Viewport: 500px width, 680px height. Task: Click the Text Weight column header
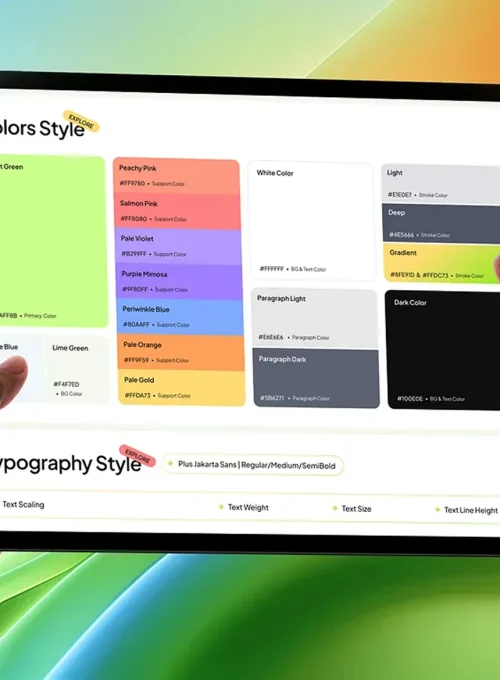pyautogui.click(x=248, y=507)
